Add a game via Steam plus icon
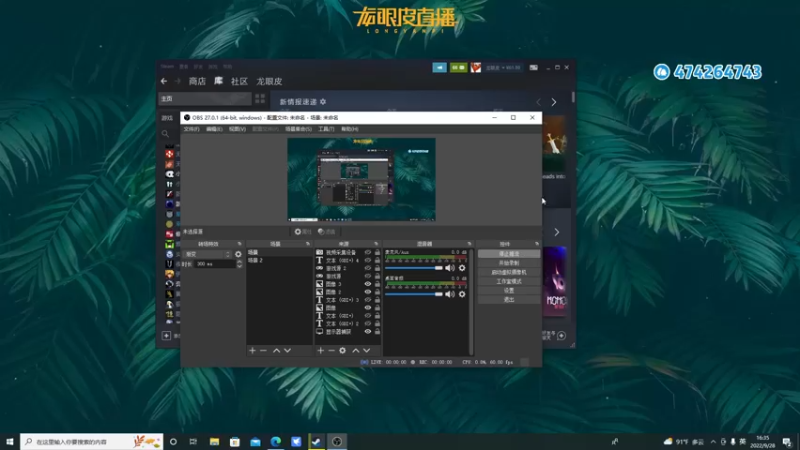 [166, 335]
